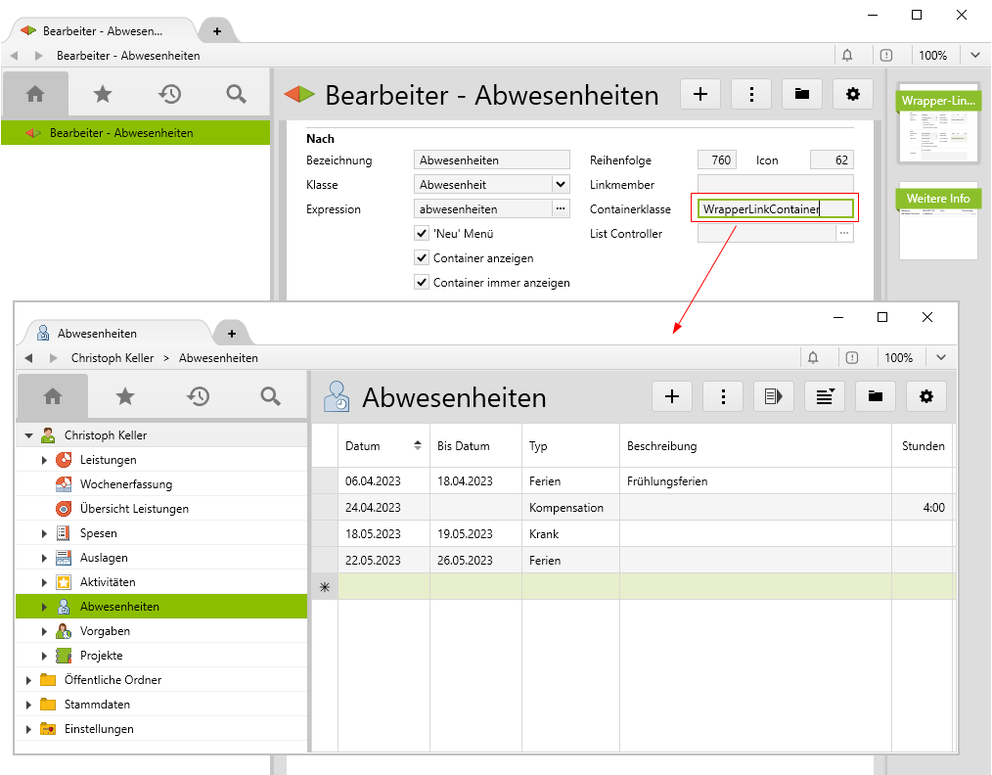Select Wochenerfassung in the tree

click(x=126, y=484)
